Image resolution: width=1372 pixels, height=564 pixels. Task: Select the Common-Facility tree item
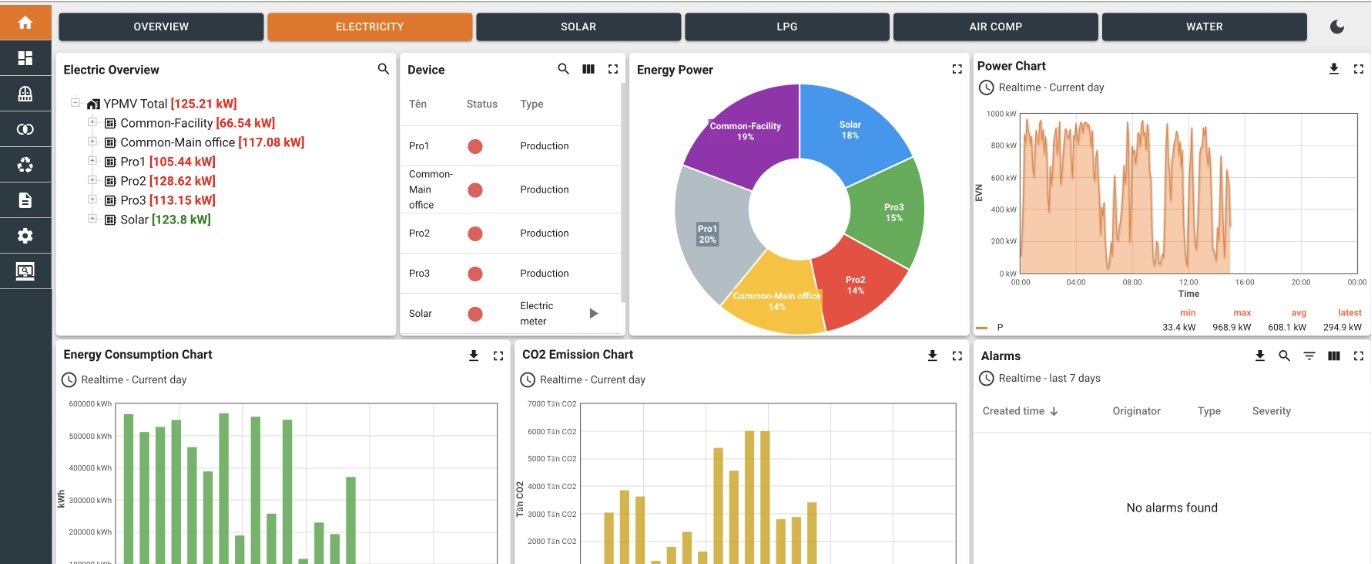point(166,123)
